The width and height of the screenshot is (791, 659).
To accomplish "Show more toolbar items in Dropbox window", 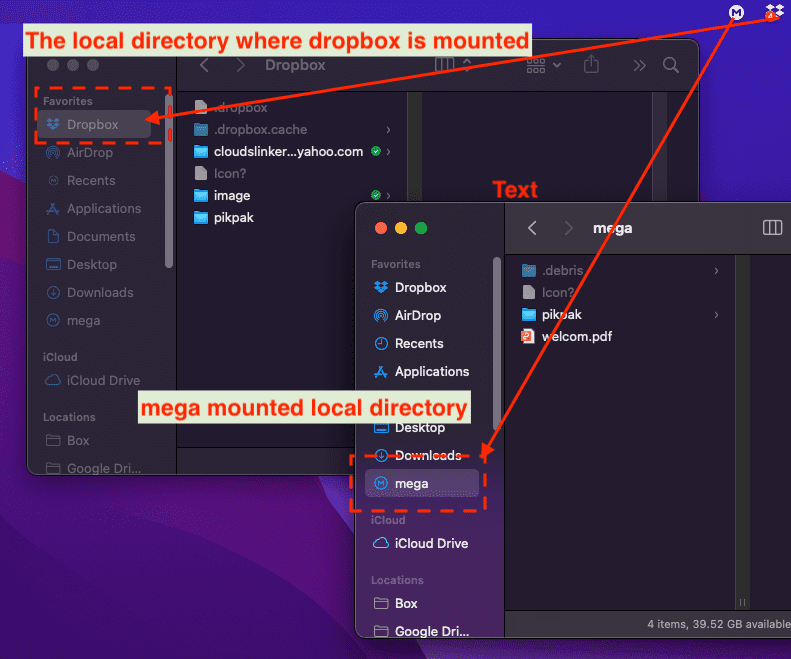I will coord(639,66).
